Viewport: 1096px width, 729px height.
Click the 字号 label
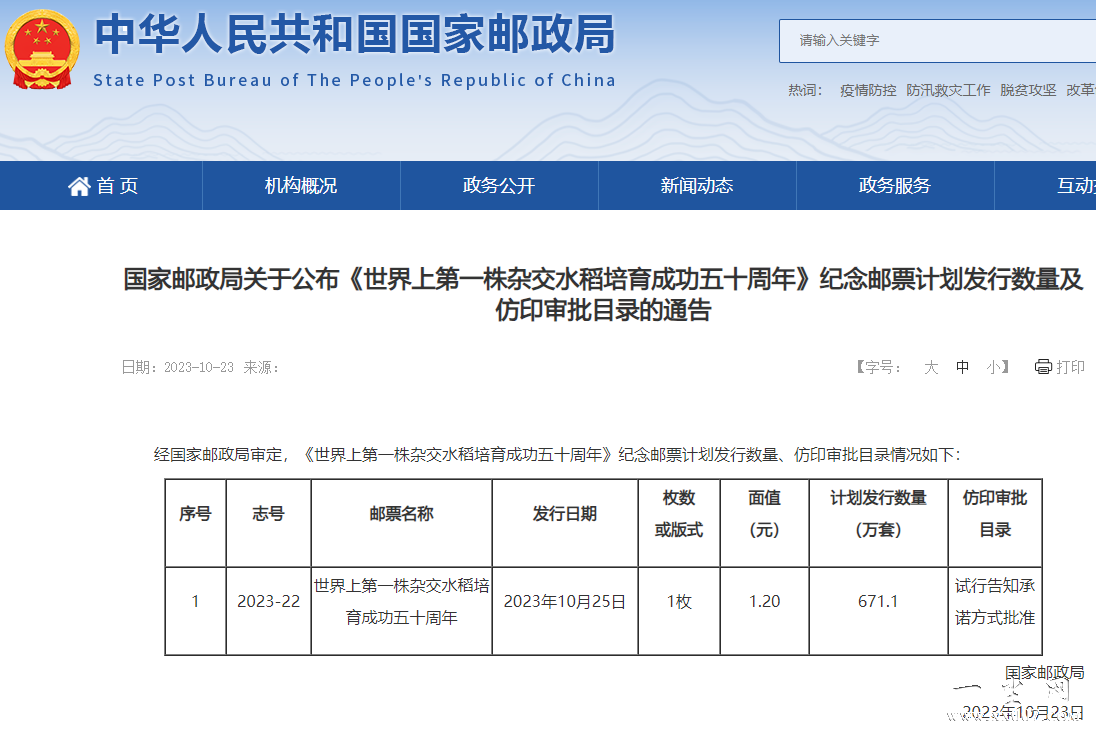[879, 367]
